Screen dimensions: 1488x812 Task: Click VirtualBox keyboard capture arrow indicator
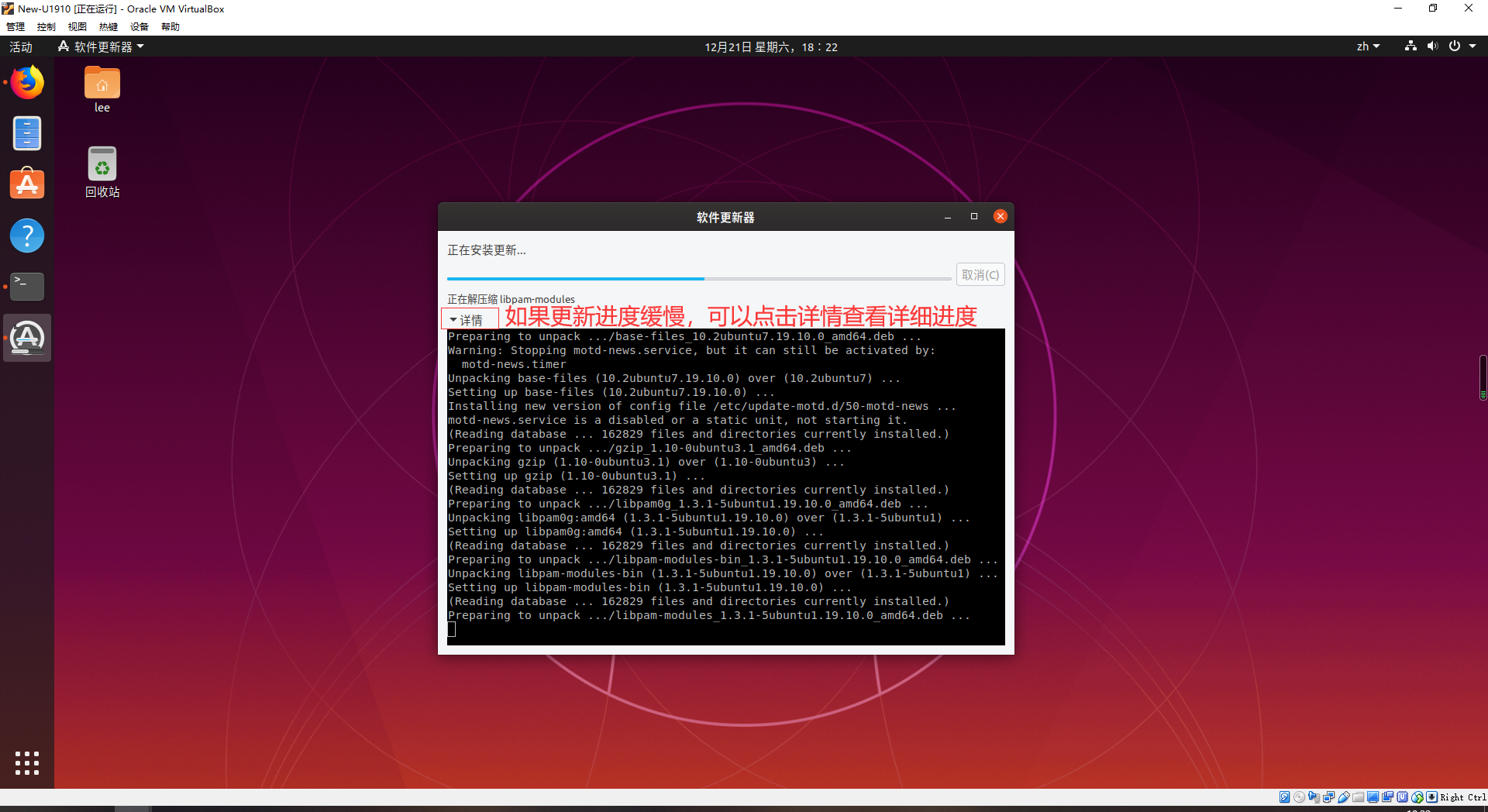click(1431, 797)
